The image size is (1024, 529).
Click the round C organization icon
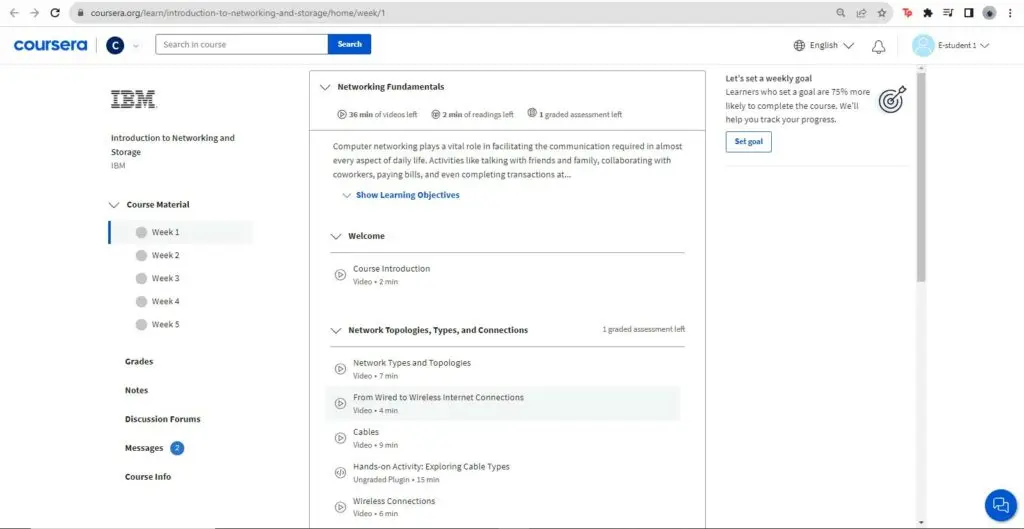pyautogui.click(x=115, y=45)
